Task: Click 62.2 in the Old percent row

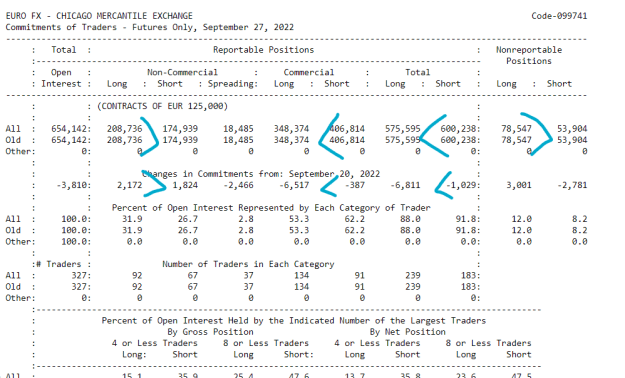Action: click(x=354, y=230)
